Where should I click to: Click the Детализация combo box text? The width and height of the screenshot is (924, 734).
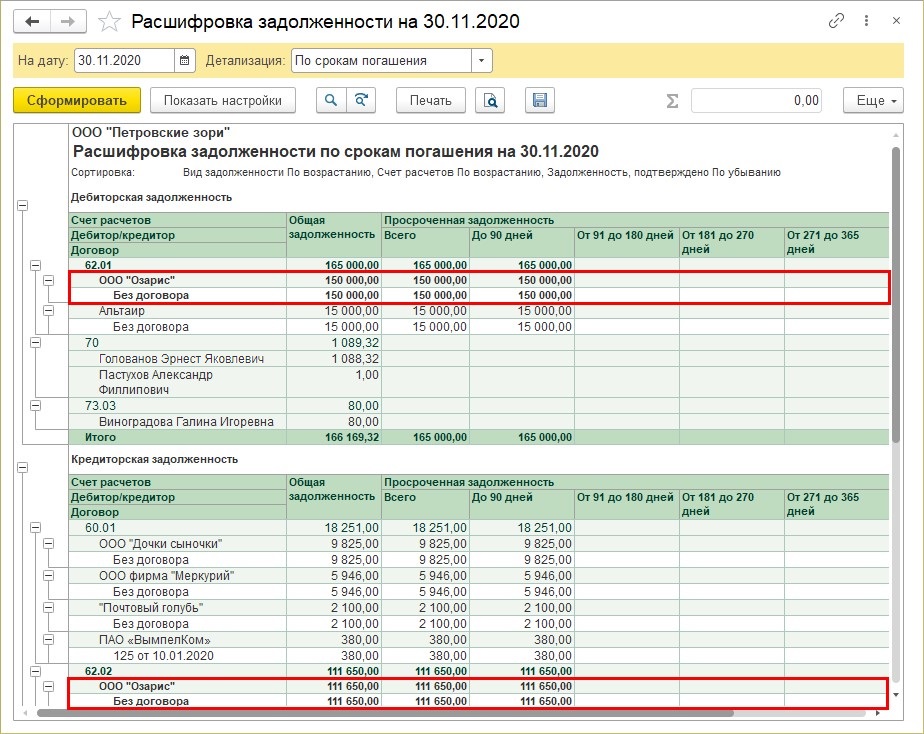[381, 61]
